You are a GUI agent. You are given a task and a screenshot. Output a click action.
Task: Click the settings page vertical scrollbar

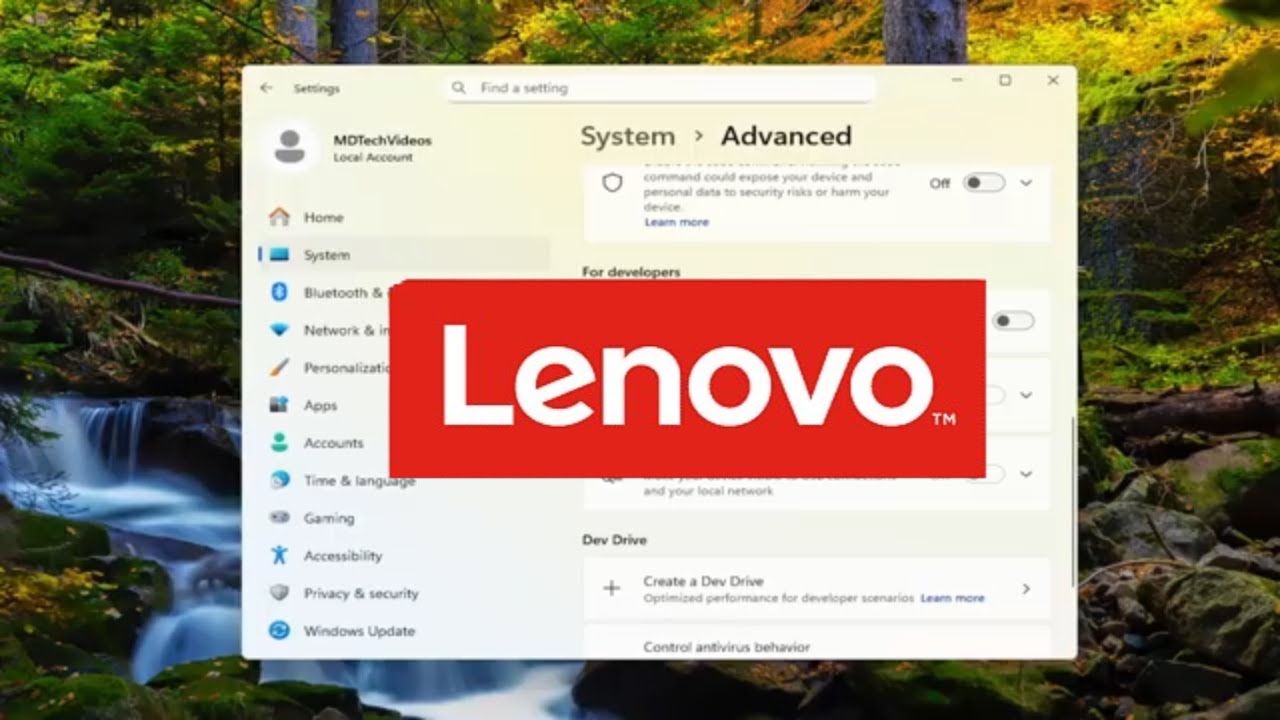coord(1073,501)
